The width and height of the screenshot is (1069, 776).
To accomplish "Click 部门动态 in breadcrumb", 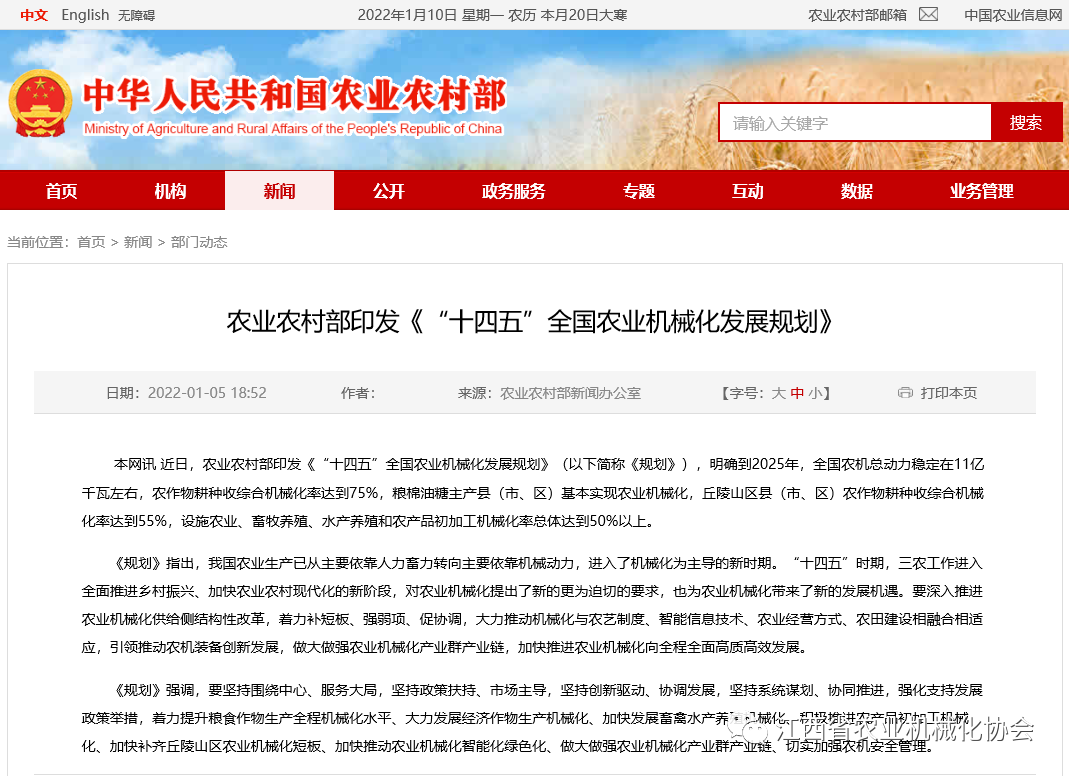I will pos(199,242).
